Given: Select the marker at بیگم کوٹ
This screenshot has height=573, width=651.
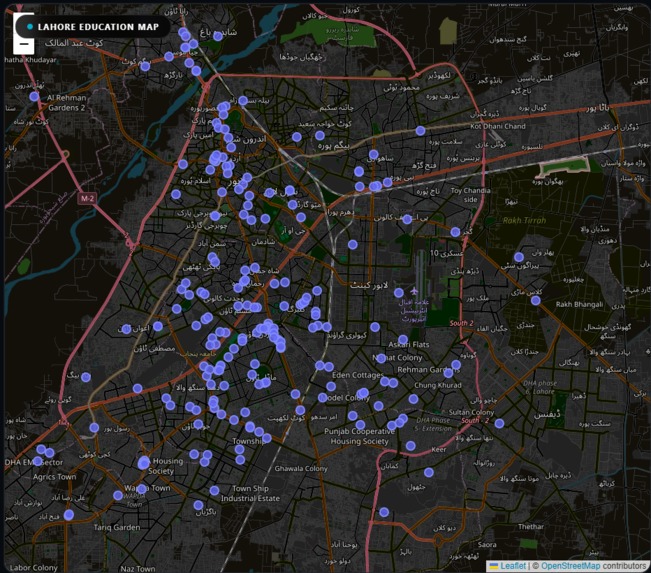Looking at the screenshot, I should coord(144,66).
